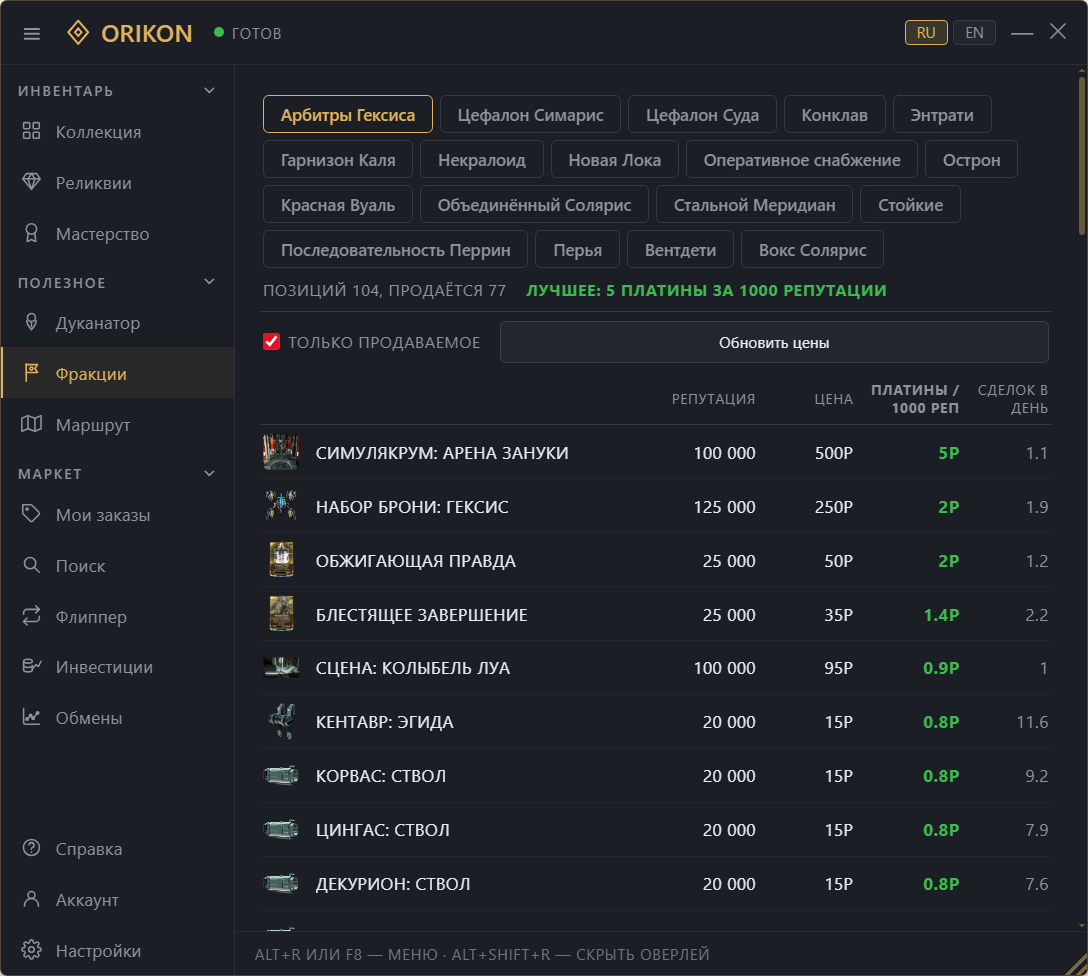Click Блестящее завершение mod thumbnail
The width and height of the screenshot is (1088, 976).
[x=281, y=614]
